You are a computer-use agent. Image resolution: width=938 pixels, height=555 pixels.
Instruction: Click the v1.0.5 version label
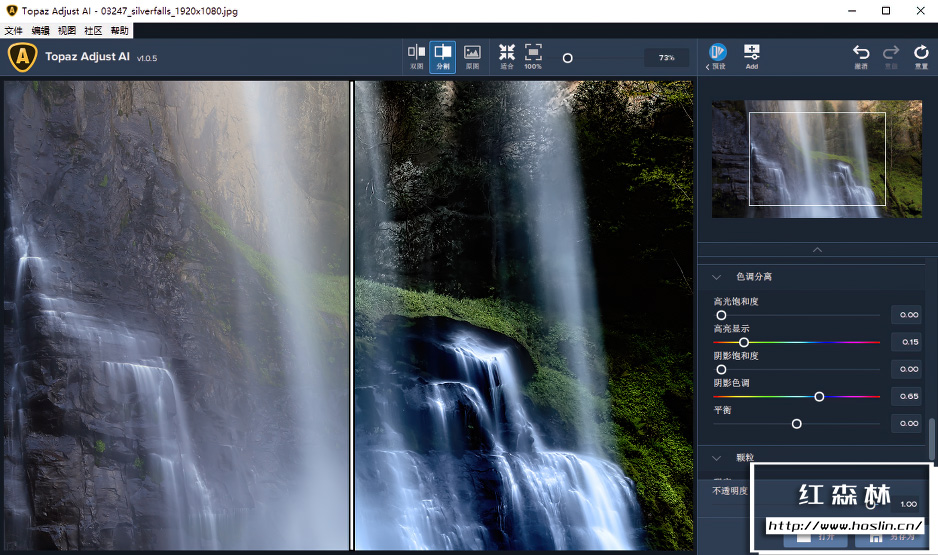(x=147, y=58)
